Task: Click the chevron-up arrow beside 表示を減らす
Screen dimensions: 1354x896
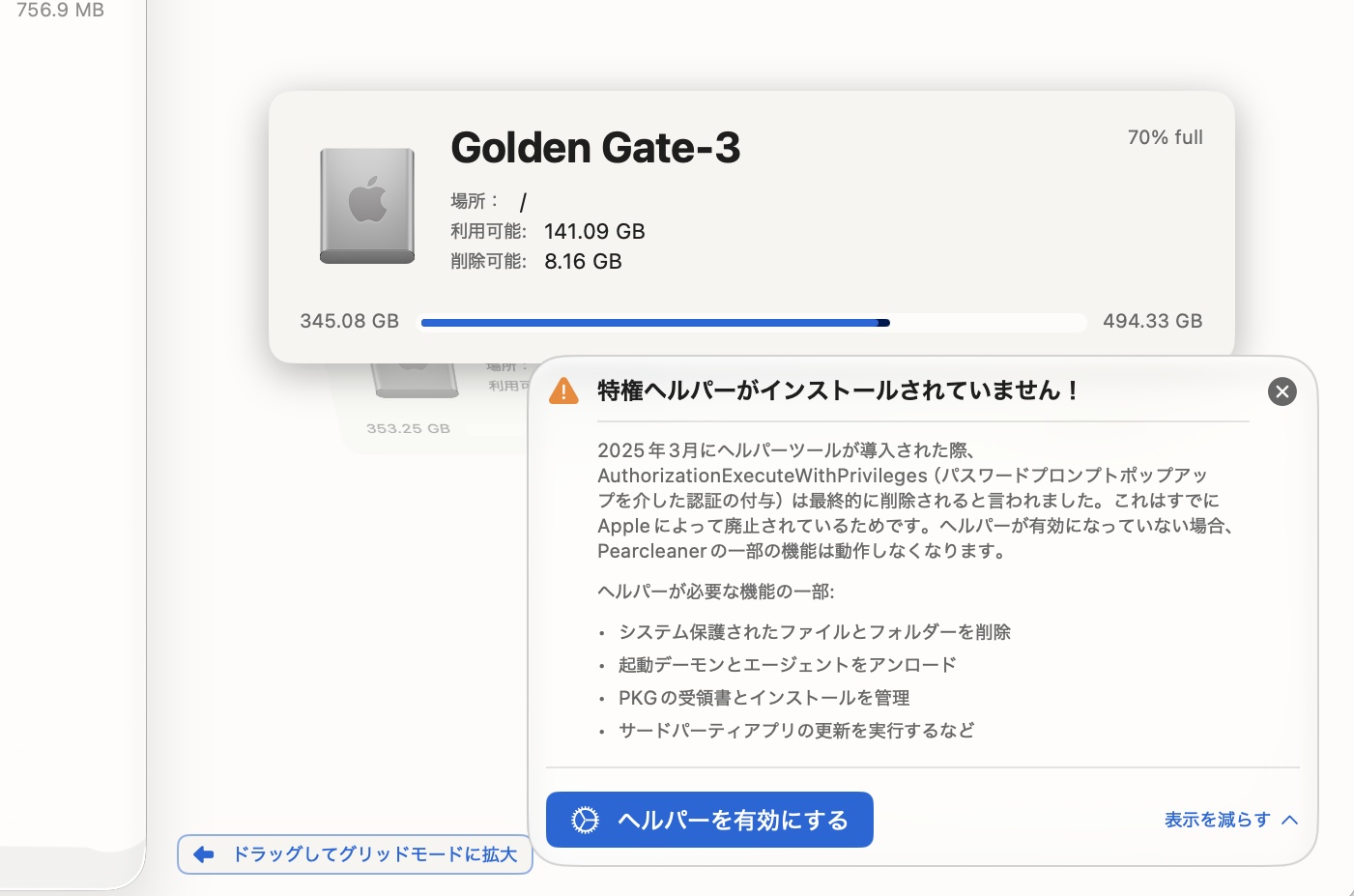Action: point(1289,820)
